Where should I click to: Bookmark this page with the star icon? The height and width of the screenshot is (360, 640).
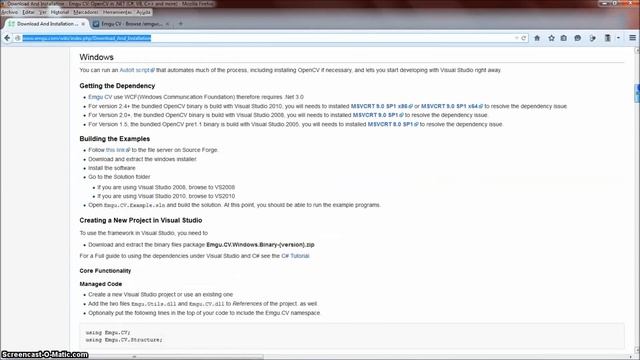tap(551, 38)
